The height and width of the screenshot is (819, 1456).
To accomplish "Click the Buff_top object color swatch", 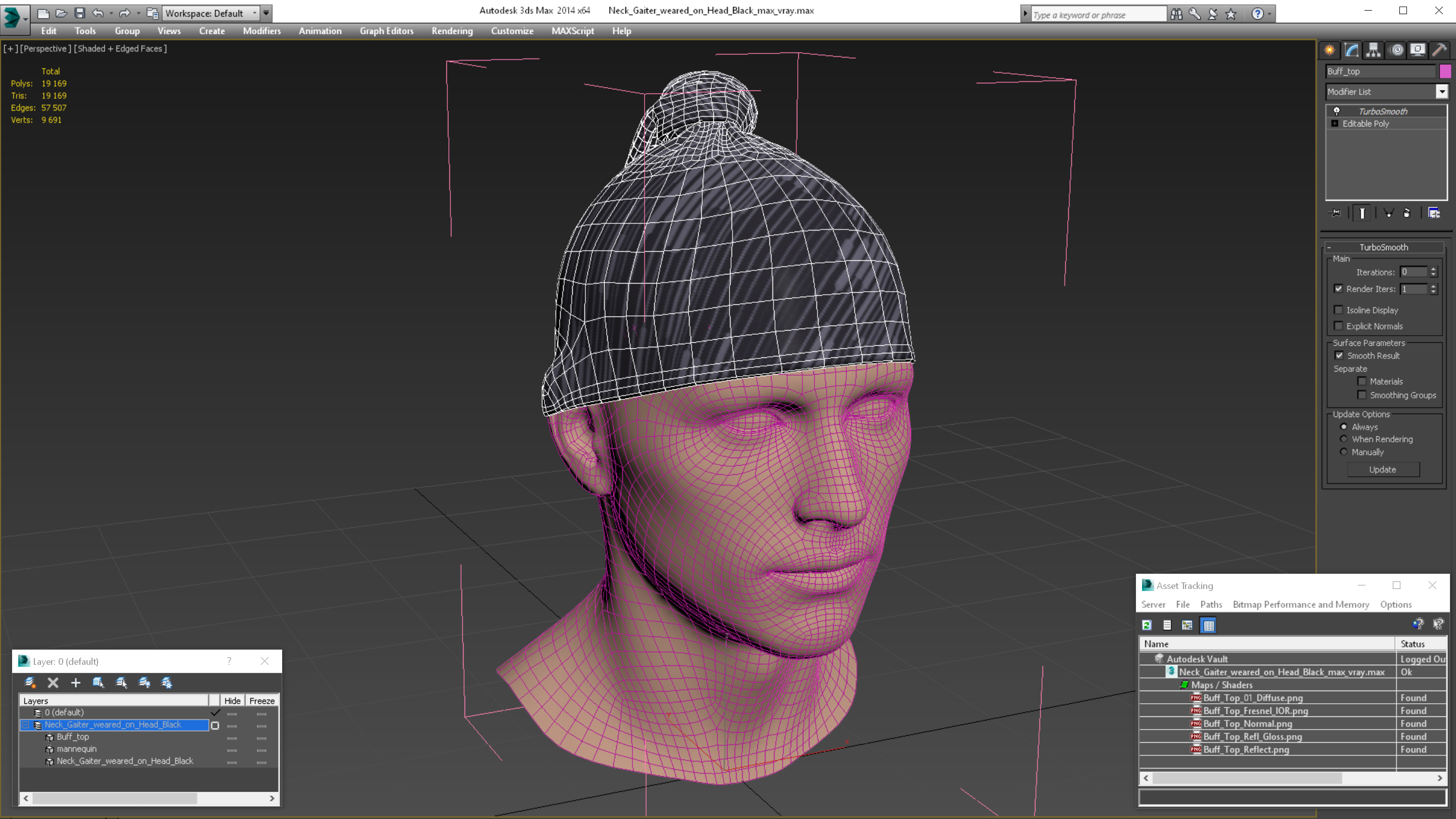I will (x=1445, y=71).
